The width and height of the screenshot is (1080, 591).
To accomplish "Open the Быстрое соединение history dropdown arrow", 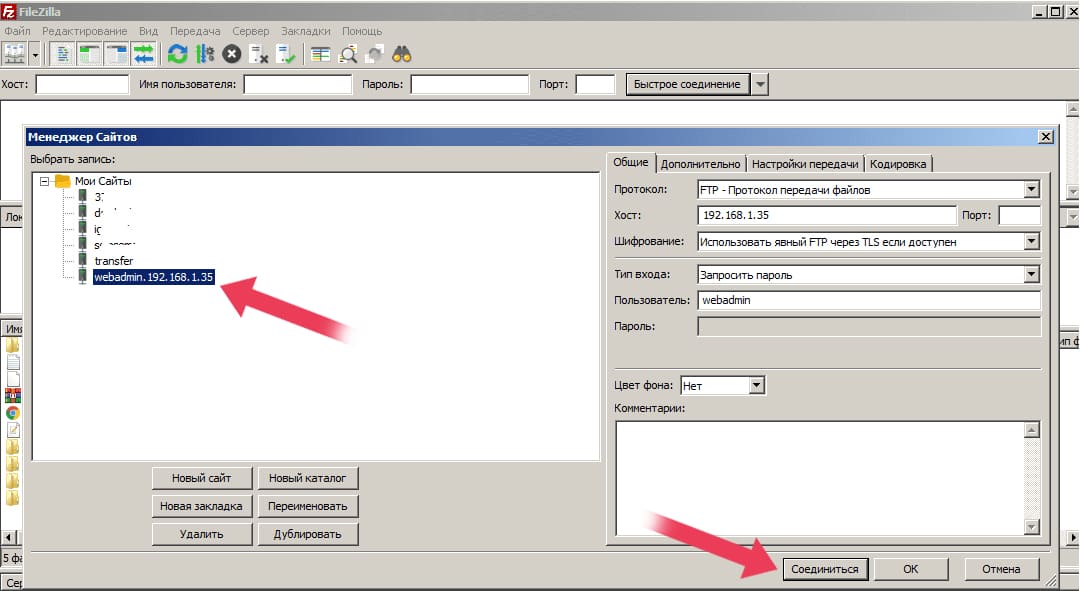I will tap(760, 84).
